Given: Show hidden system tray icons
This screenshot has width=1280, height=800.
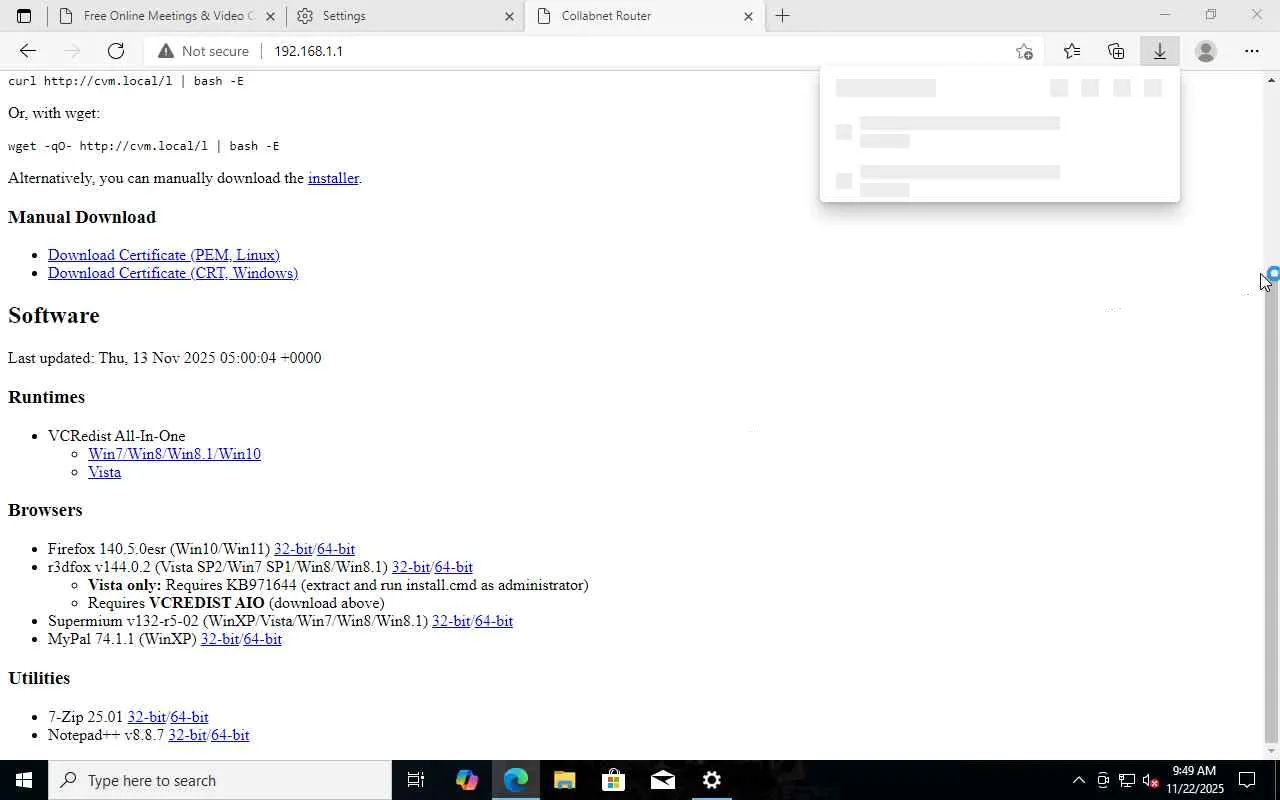Looking at the screenshot, I should (1078, 780).
